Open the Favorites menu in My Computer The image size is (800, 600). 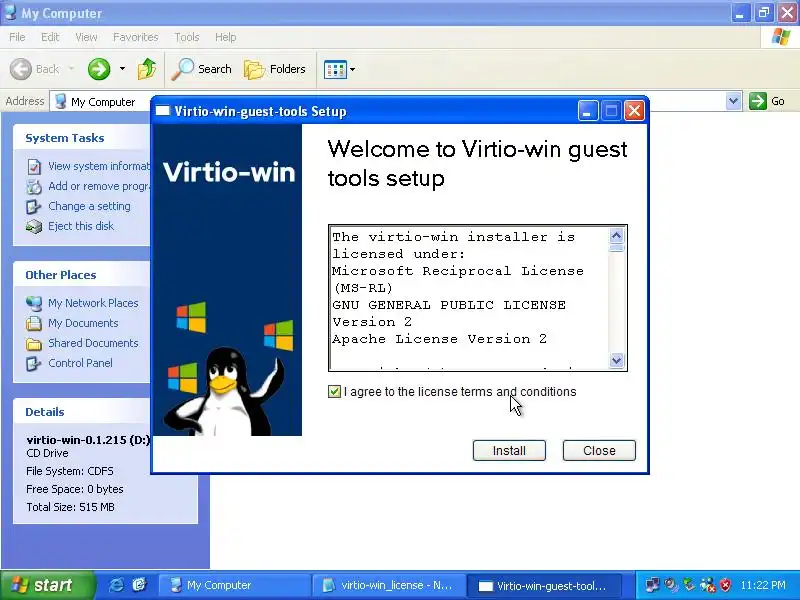tap(136, 37)
